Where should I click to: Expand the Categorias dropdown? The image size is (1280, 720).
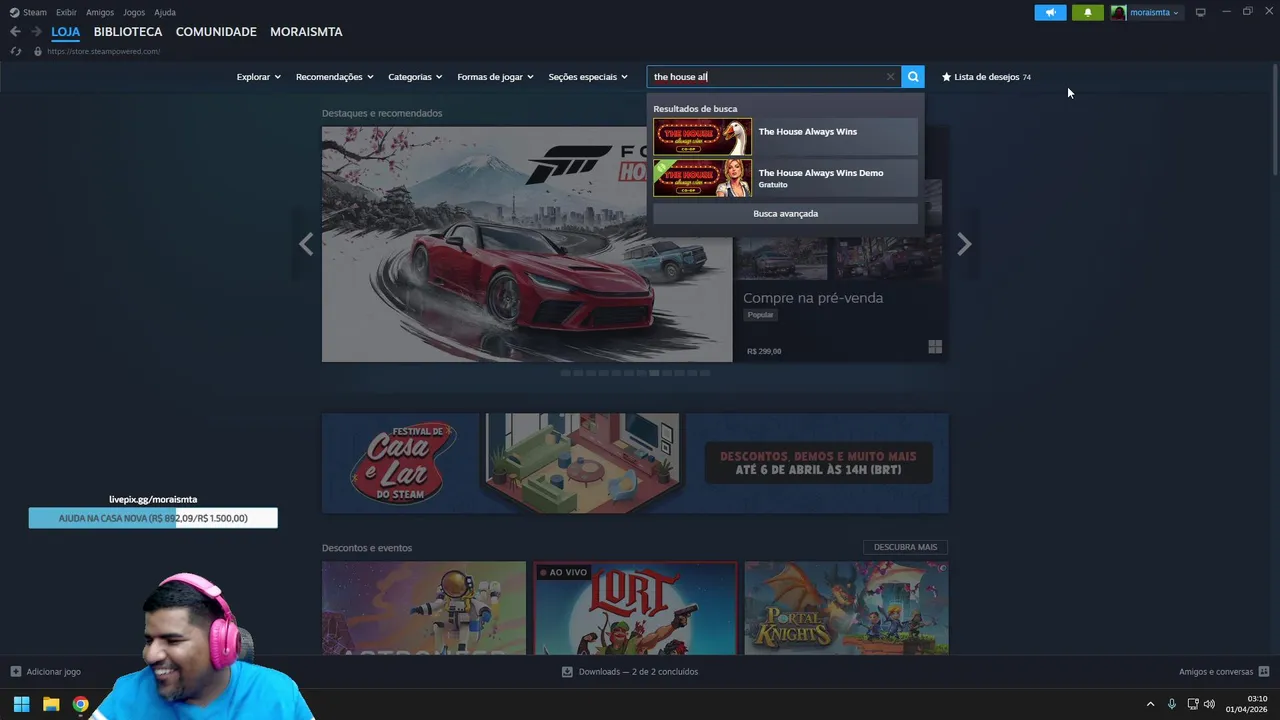(415, 77)
